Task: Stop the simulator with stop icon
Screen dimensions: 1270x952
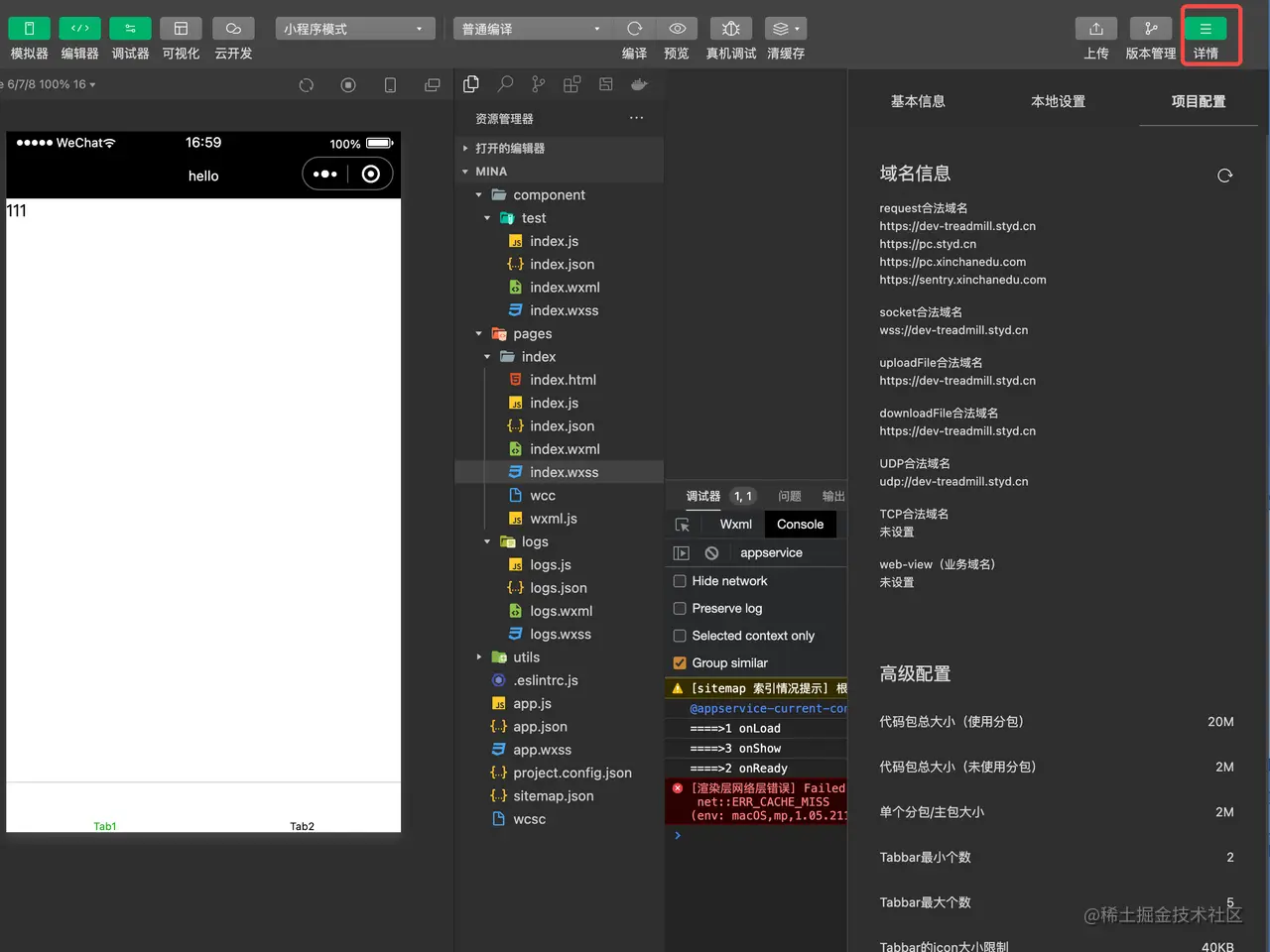Action: pyautogui.click(x=348, y=85)
